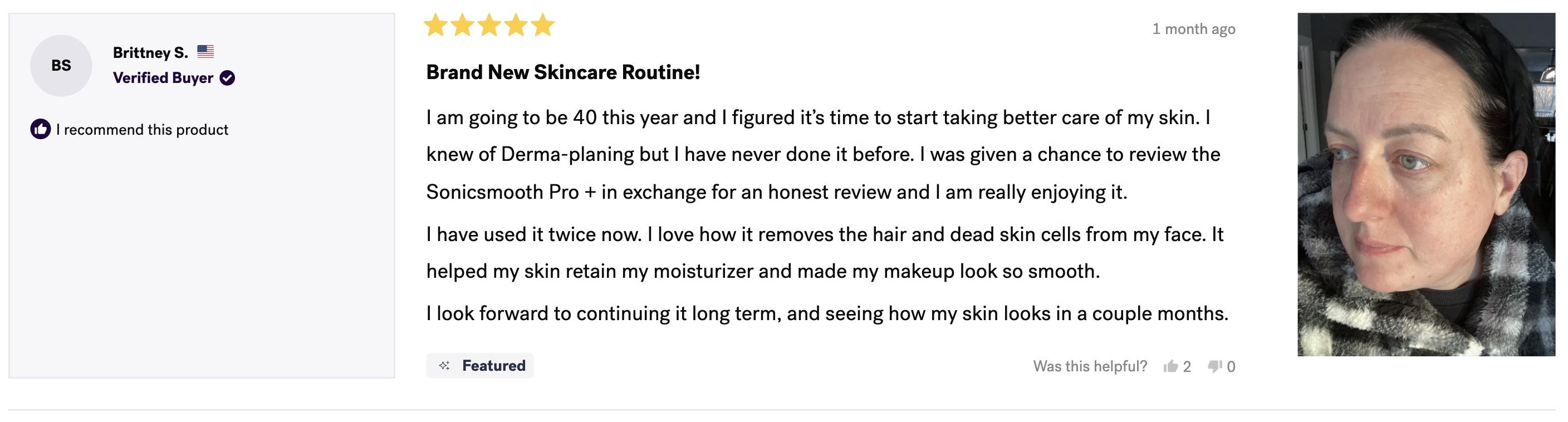
Task: Click the helpful vote count 2
Action: coord(1187,366)
